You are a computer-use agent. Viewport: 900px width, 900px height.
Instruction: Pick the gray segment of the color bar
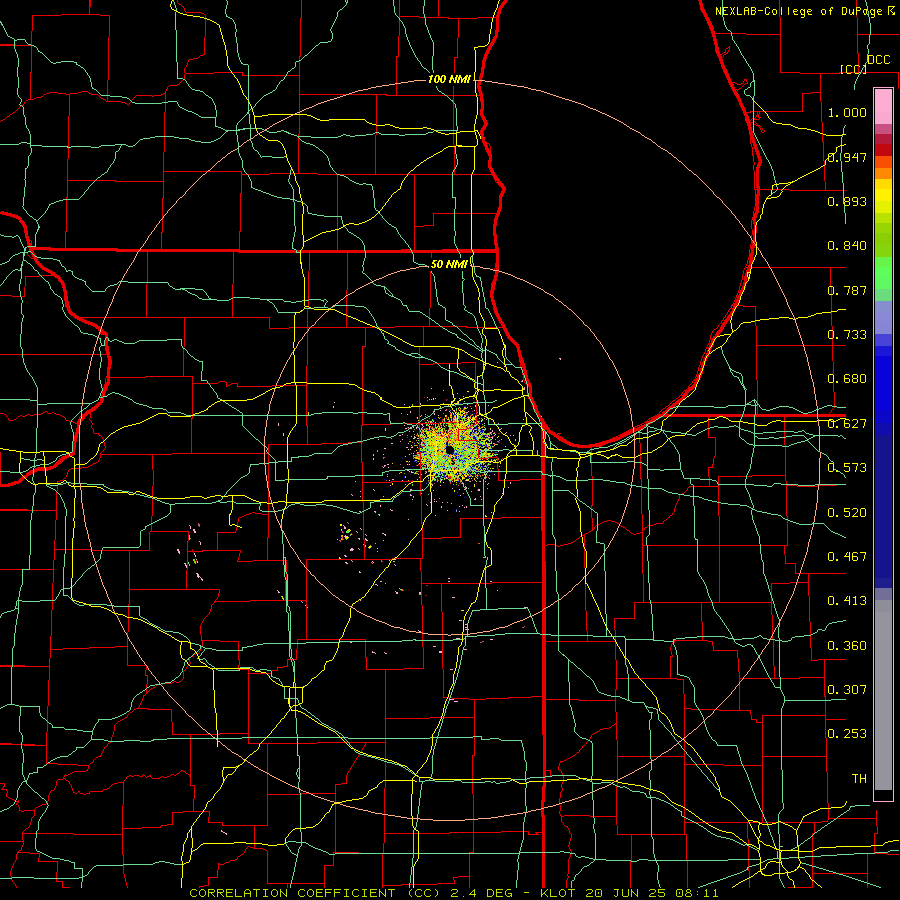coord(883,695)
